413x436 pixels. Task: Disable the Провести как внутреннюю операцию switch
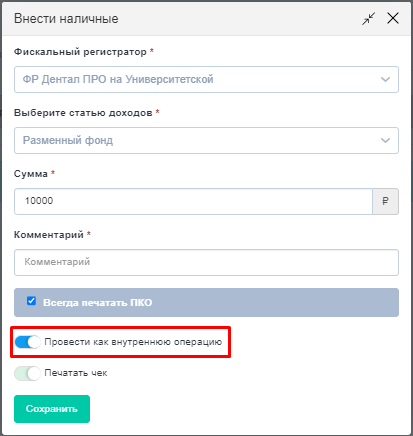coord(27,342)
